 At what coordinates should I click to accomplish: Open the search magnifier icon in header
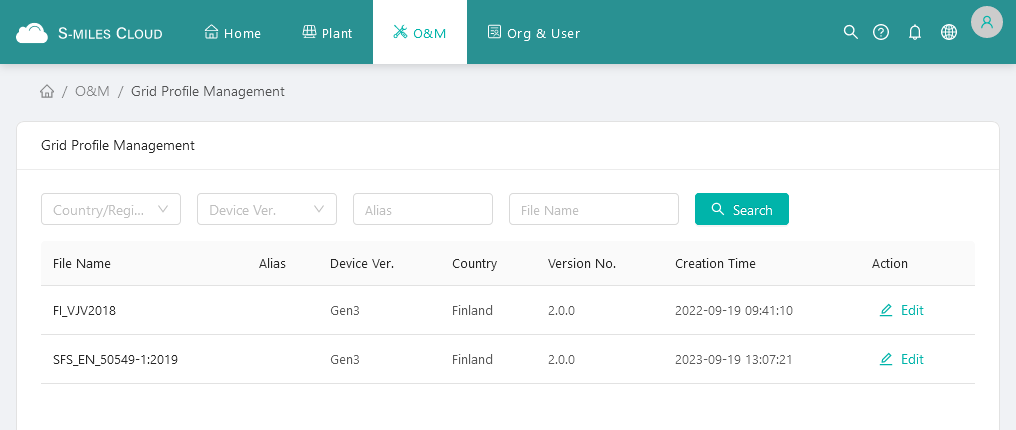tap(851, 32)
